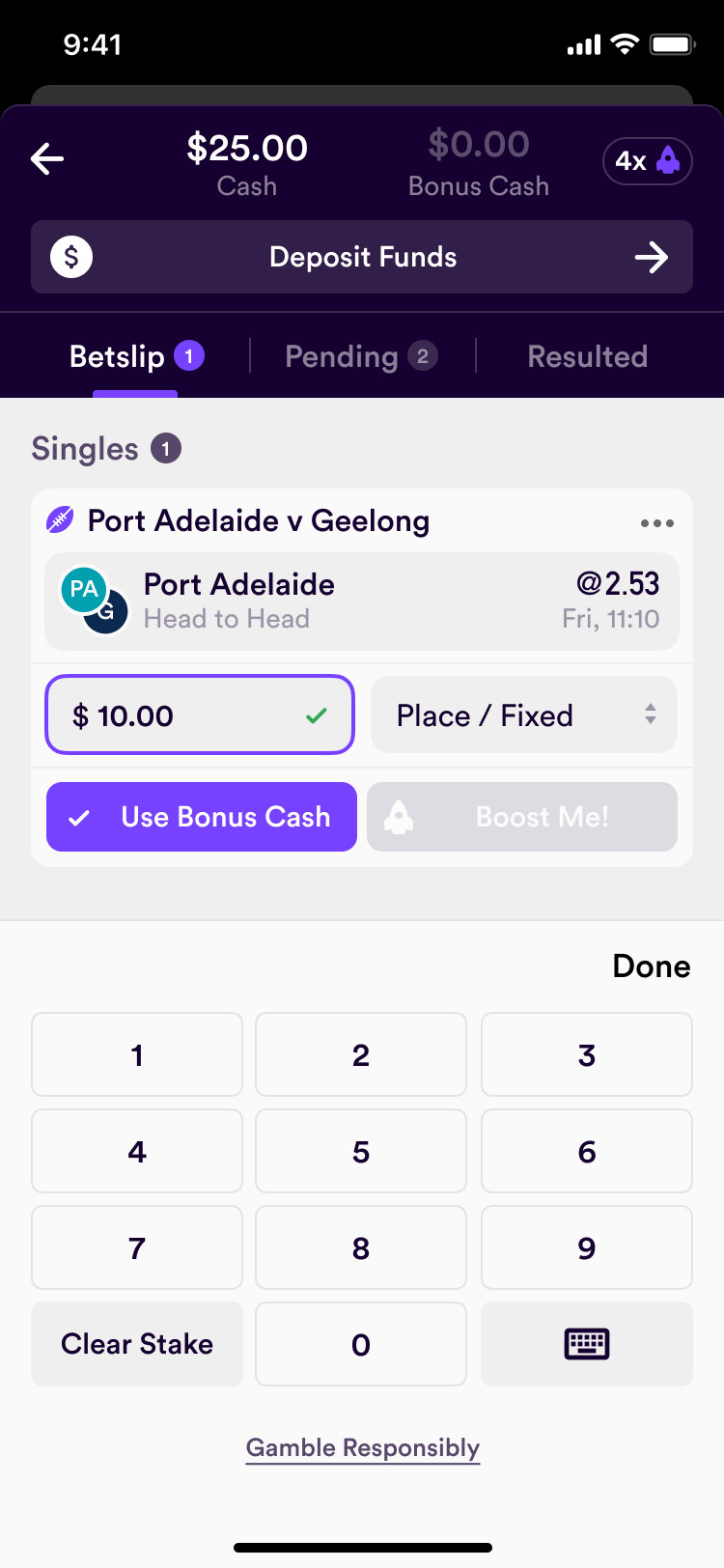Tap the Boost Me! toggle button
724x1568 pixels.
(522, 817)
